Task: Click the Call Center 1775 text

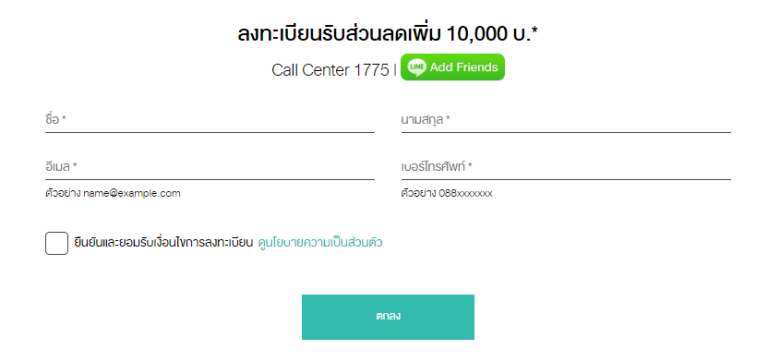Action: [330, 71]
